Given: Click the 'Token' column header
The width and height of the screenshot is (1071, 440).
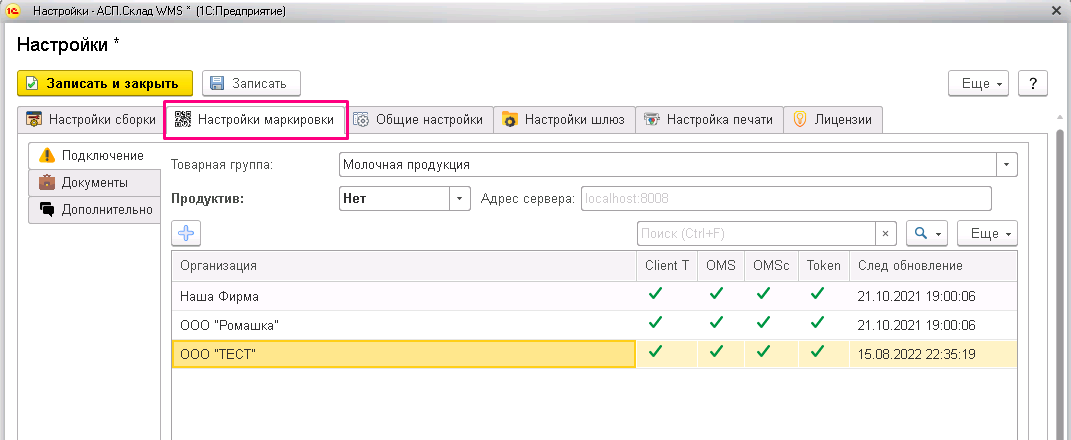Looking at the screenshot, I should (x=824, y=266).
